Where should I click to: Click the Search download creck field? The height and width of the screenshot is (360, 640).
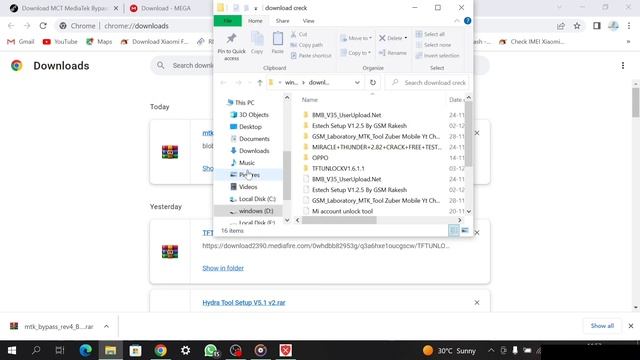[x=427, y=82]
